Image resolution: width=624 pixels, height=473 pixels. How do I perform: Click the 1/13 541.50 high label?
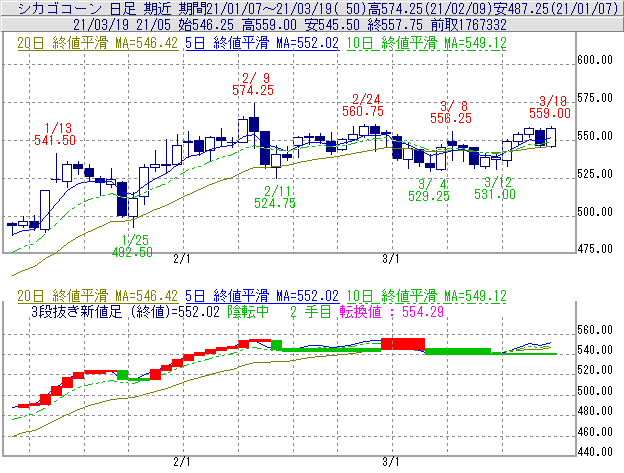coord(55,134)
